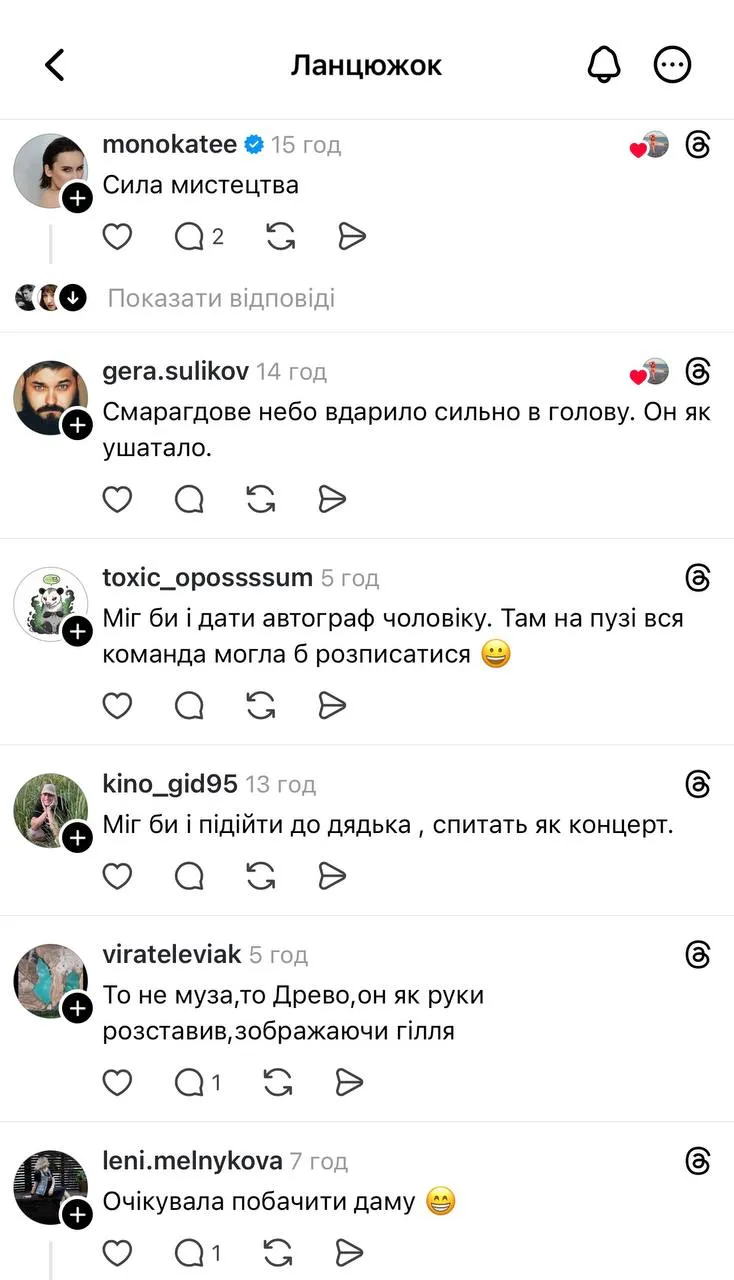The image size is (734, 1280).
Task: Tap the back arrow in header
Action: pyautogui.click(x=55, y=65)
